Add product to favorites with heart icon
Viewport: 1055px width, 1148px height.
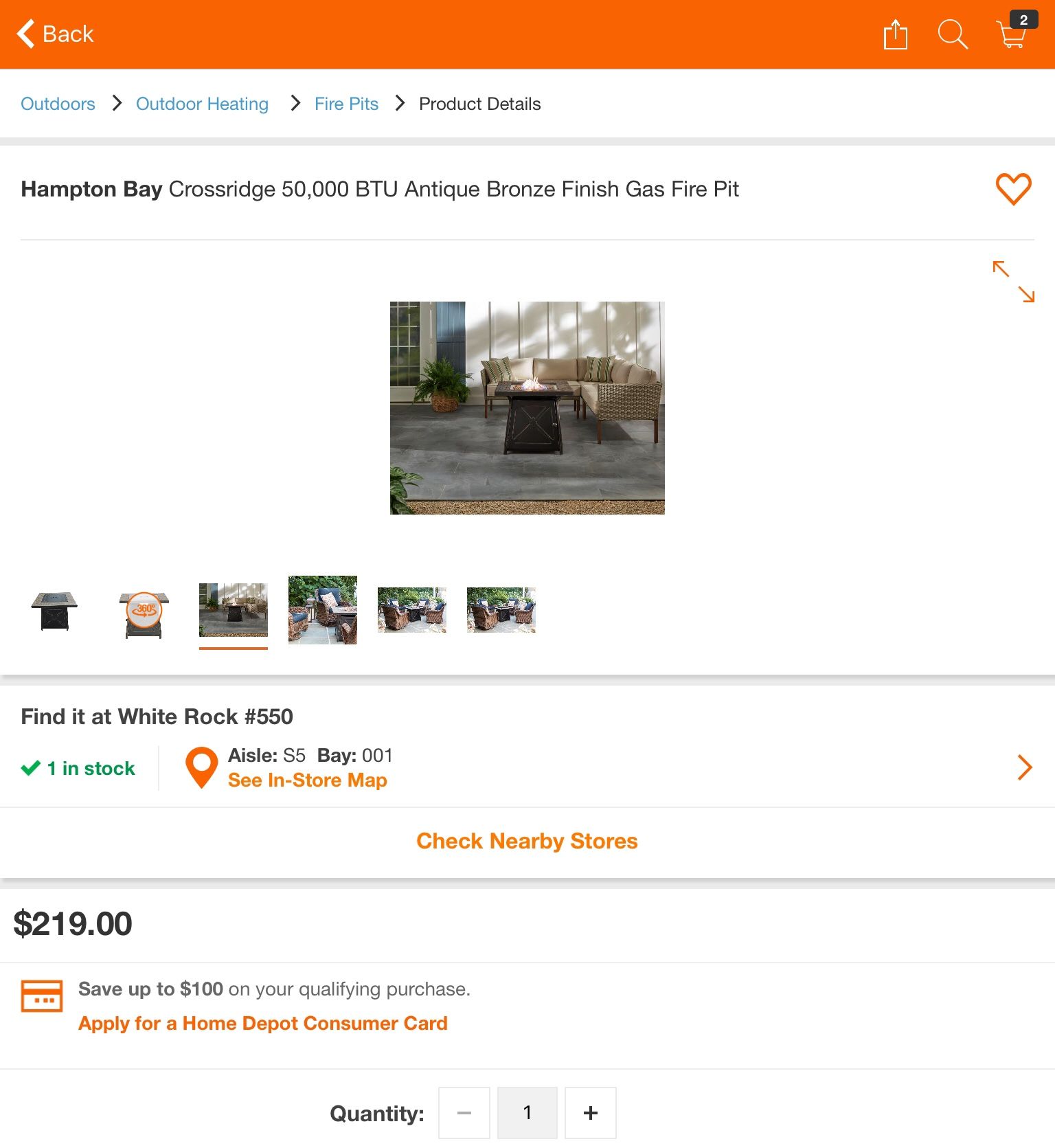point(1013,189)
